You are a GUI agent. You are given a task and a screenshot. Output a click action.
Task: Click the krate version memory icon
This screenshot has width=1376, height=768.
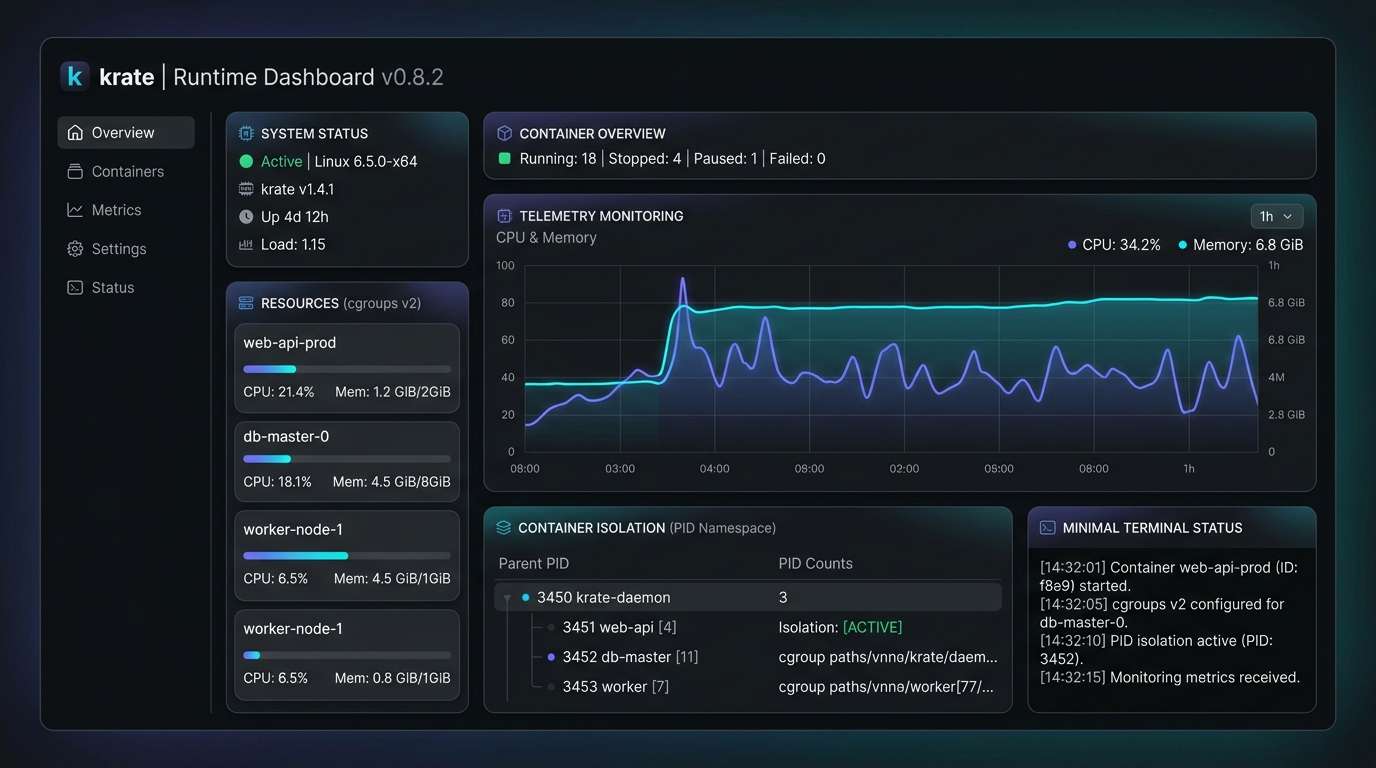246,189
